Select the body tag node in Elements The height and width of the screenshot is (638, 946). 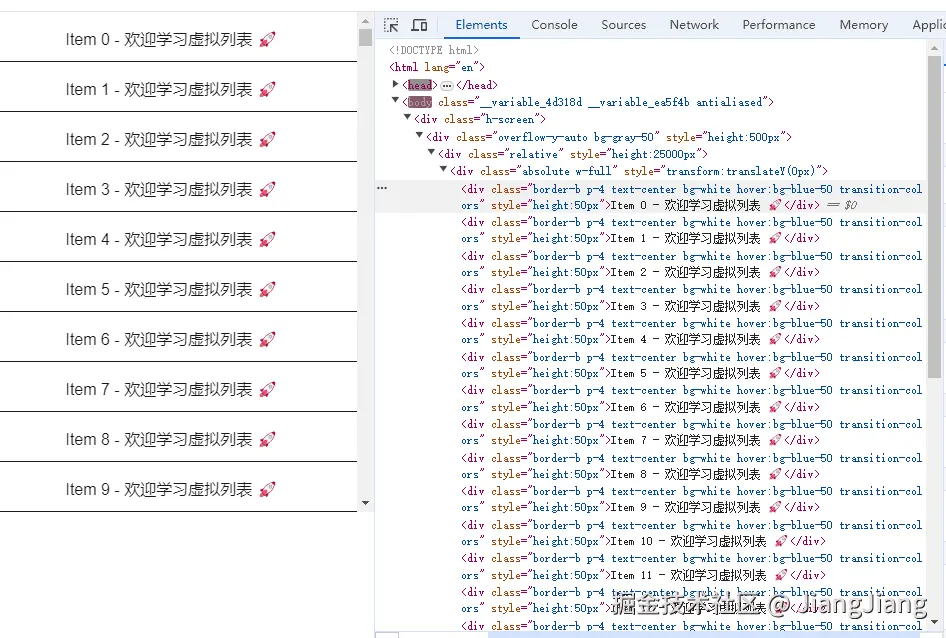419,101
